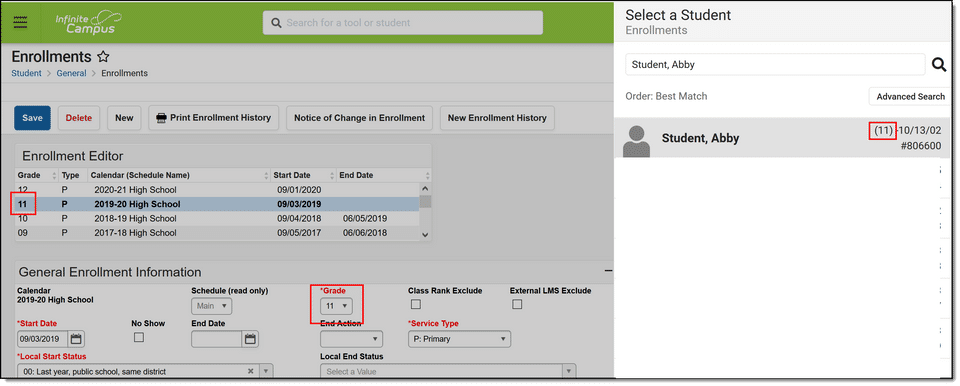Open the Grade dropdown
The width and height of the screenshot is (960, 386).
tap(336, 305)
